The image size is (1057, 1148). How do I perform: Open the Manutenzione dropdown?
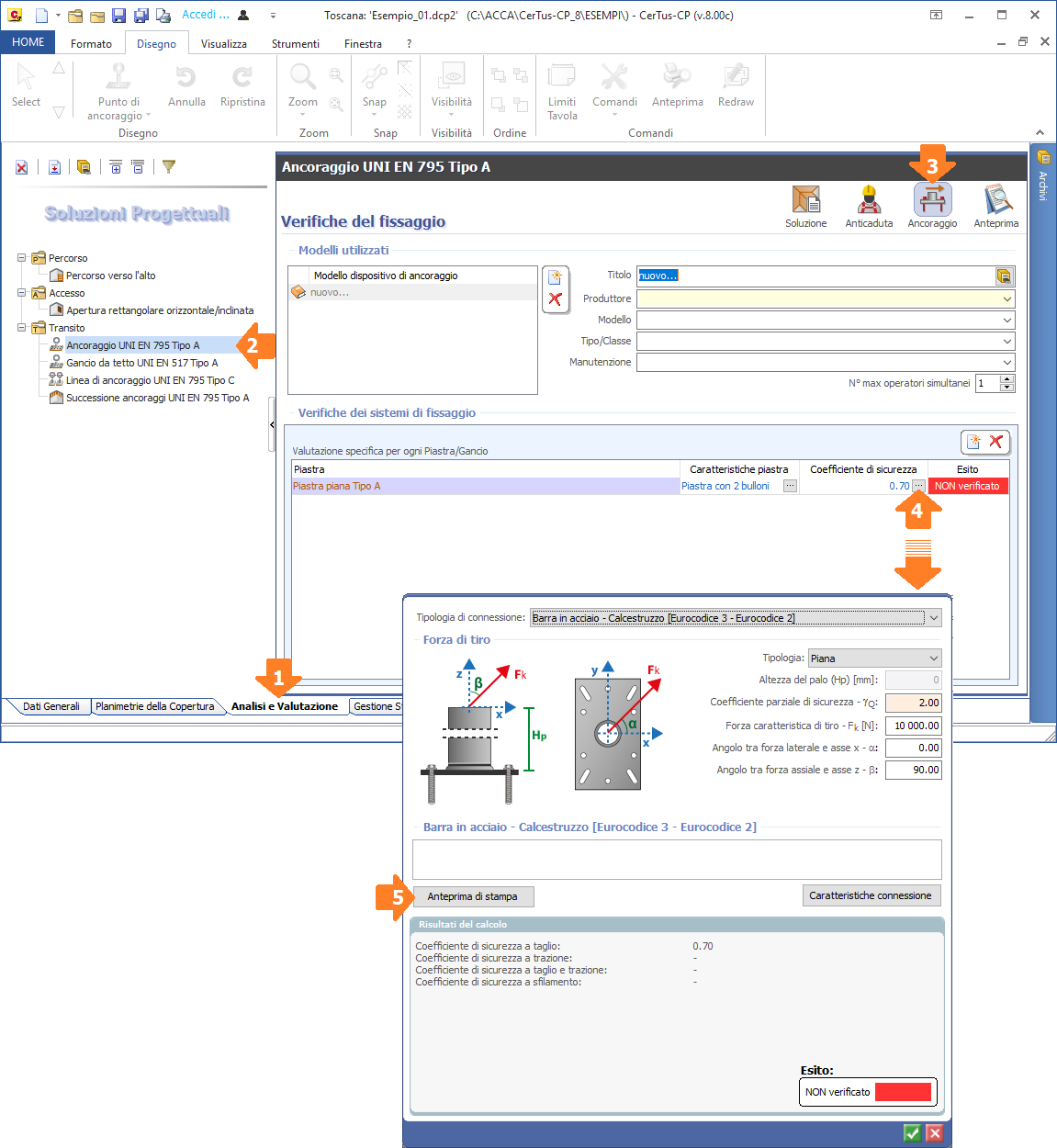tap(1007, 362)
